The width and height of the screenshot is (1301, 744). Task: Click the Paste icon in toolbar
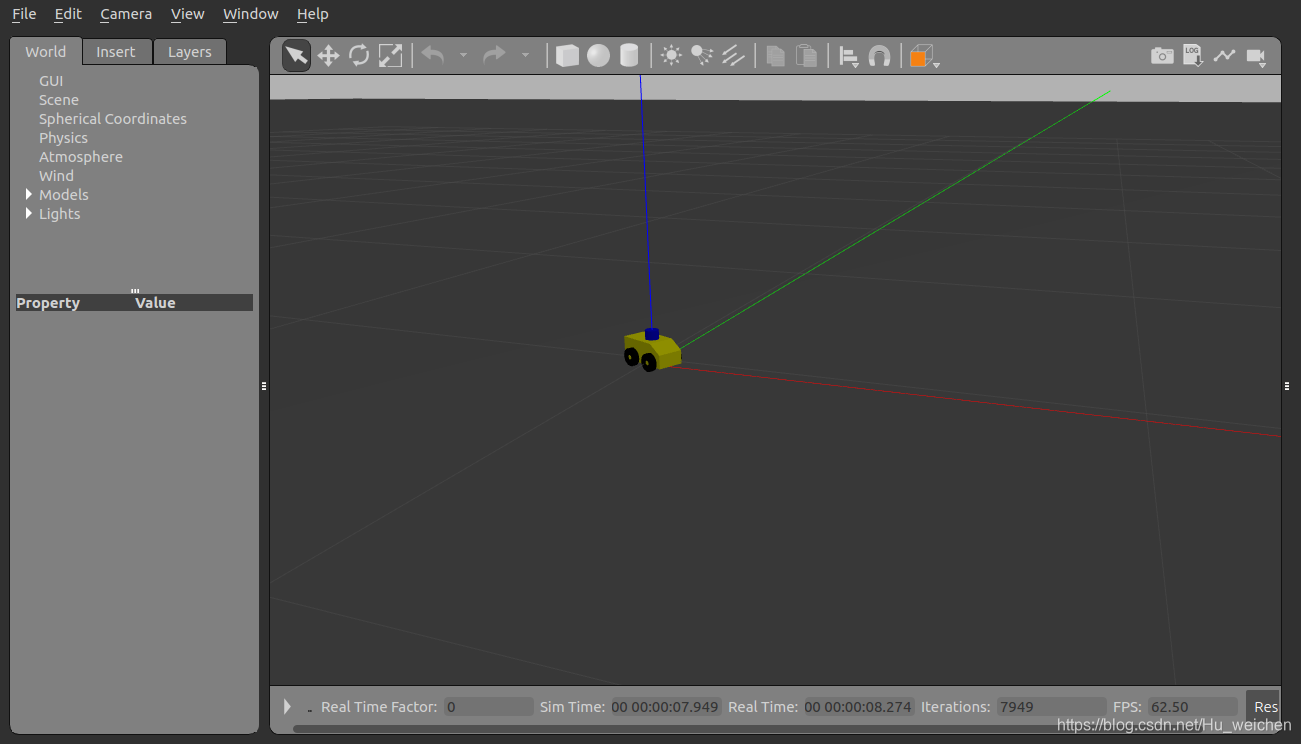(x=806, y=56)
